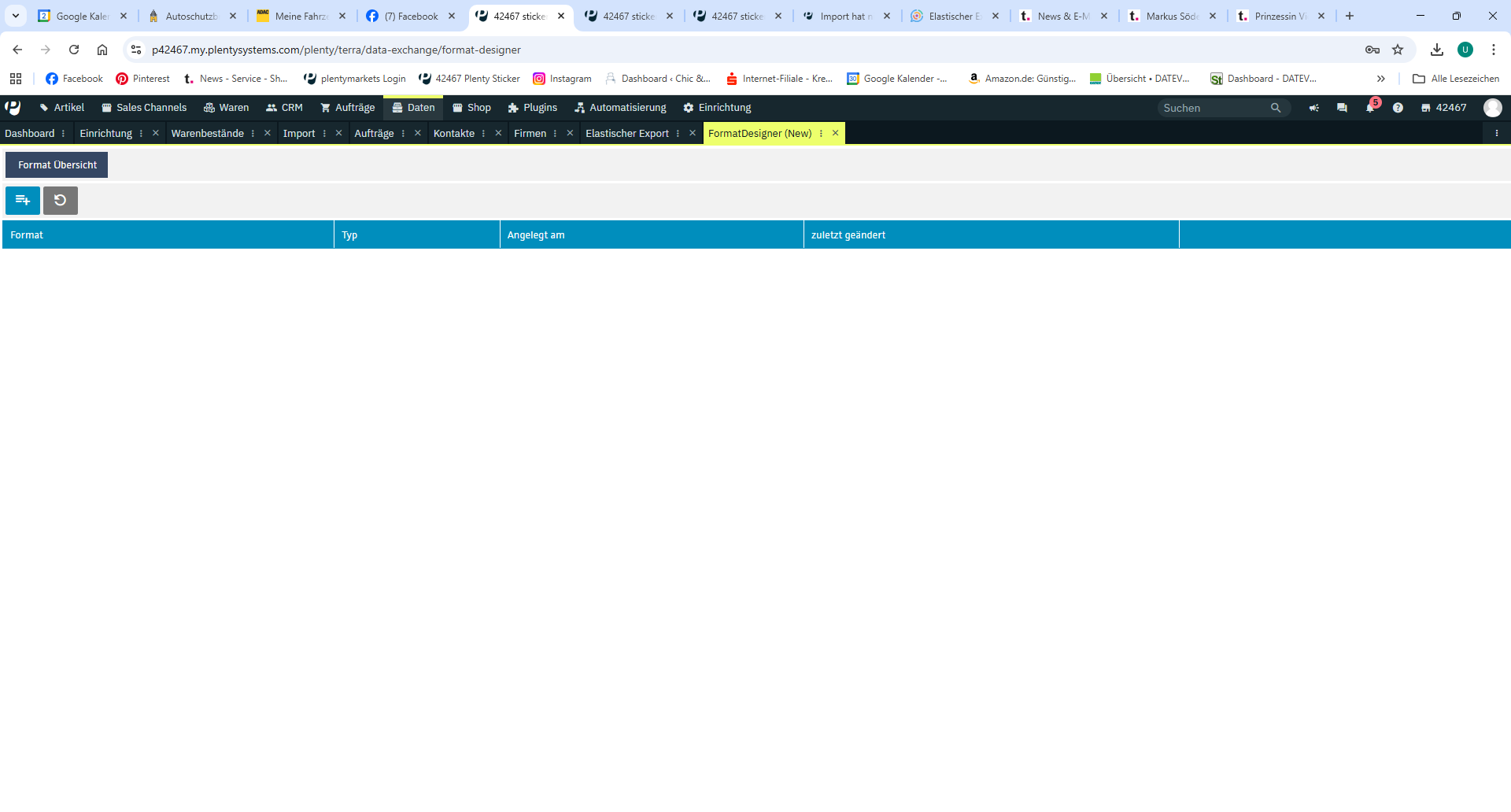Open the Automatisierung menu

point(620,108)
